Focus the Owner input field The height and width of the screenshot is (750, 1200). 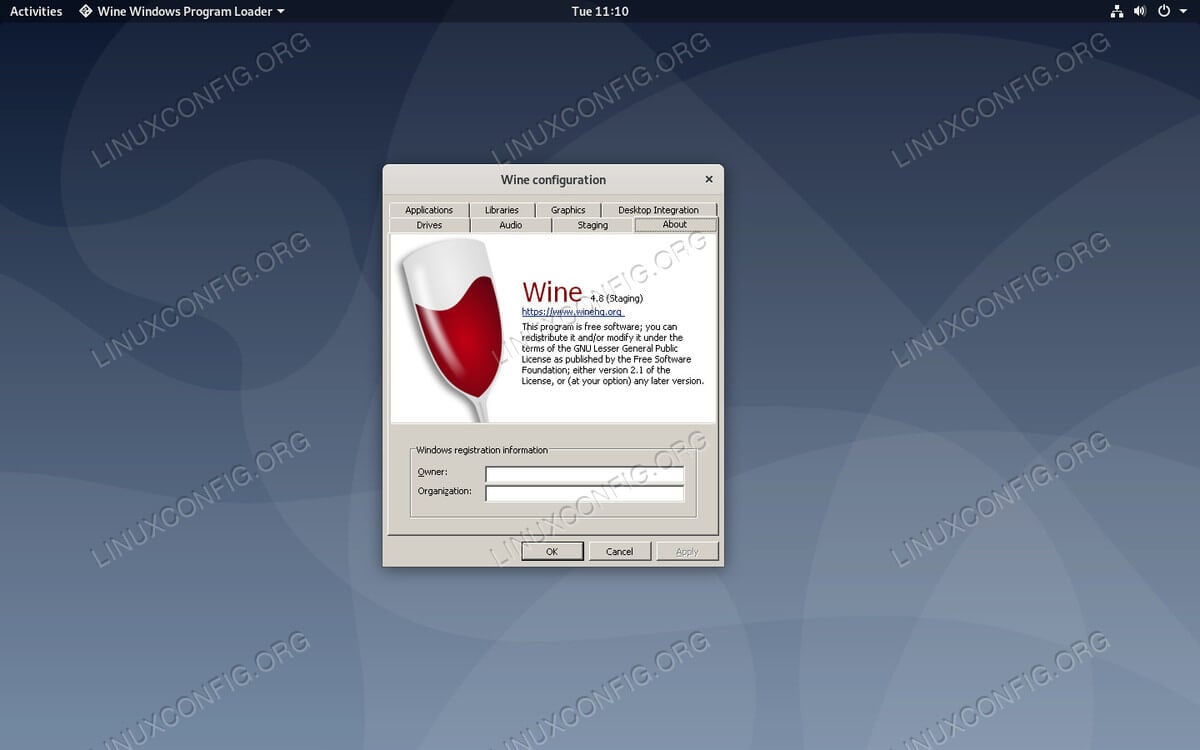pyautogui.click(x=585, y=474)
